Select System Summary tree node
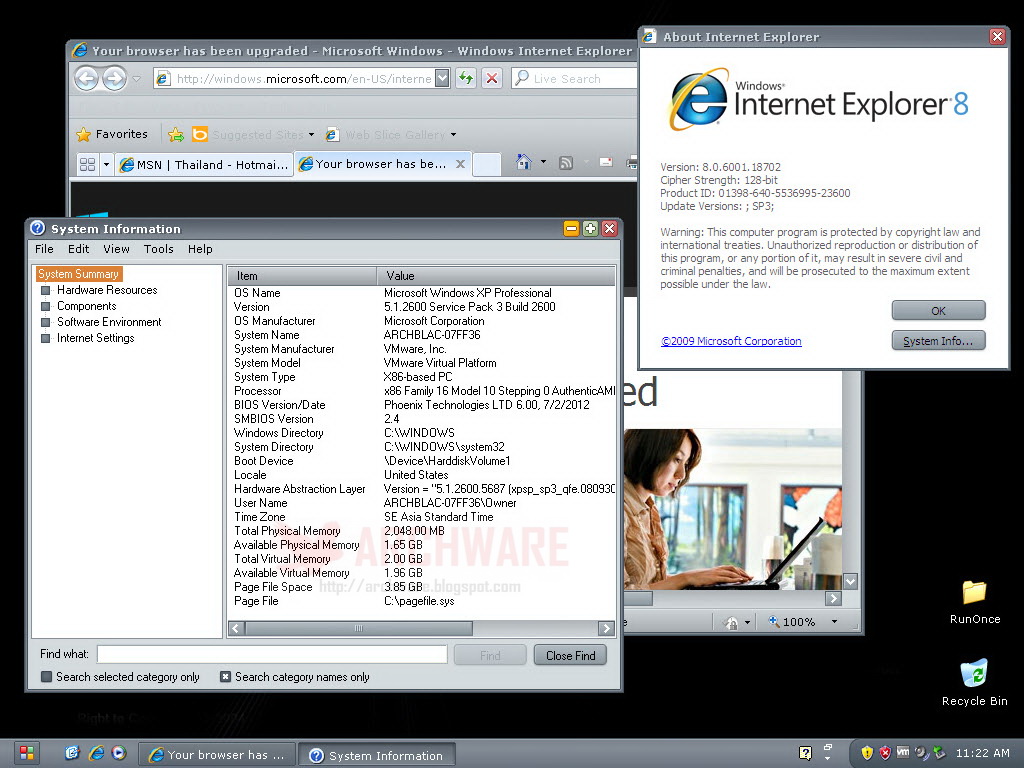 coord(78,274)
